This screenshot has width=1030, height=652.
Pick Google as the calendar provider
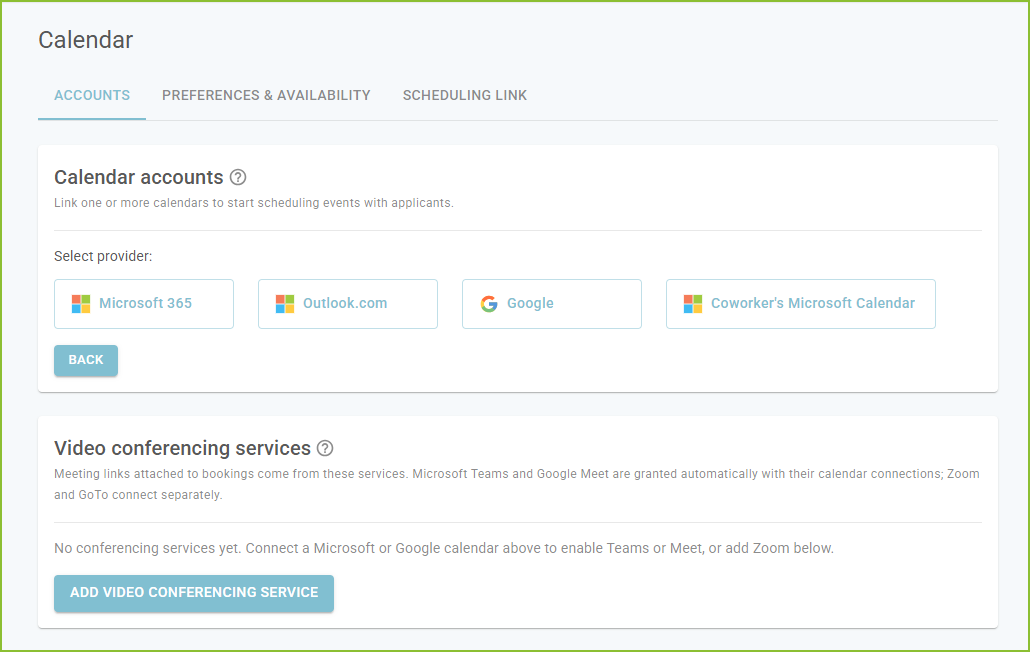coord(552,304)
